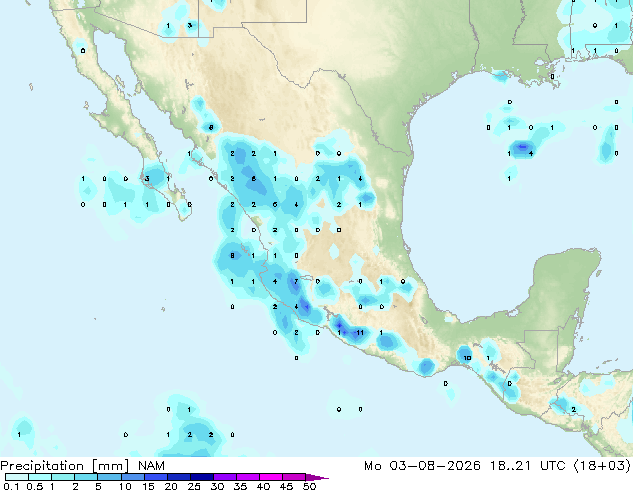Click the 1–2 mm legend color swatch

point(63,477)
